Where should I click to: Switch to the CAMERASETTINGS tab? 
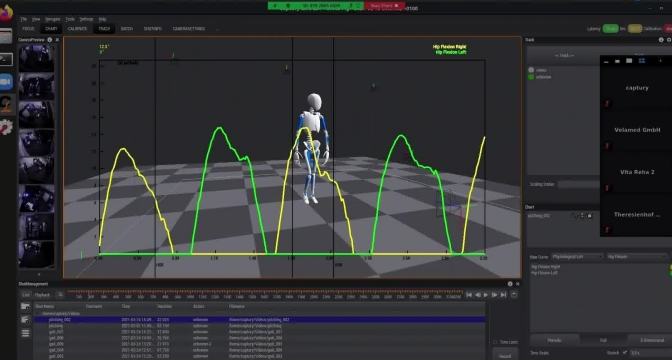pyautogui.click(x=189, y=29)
